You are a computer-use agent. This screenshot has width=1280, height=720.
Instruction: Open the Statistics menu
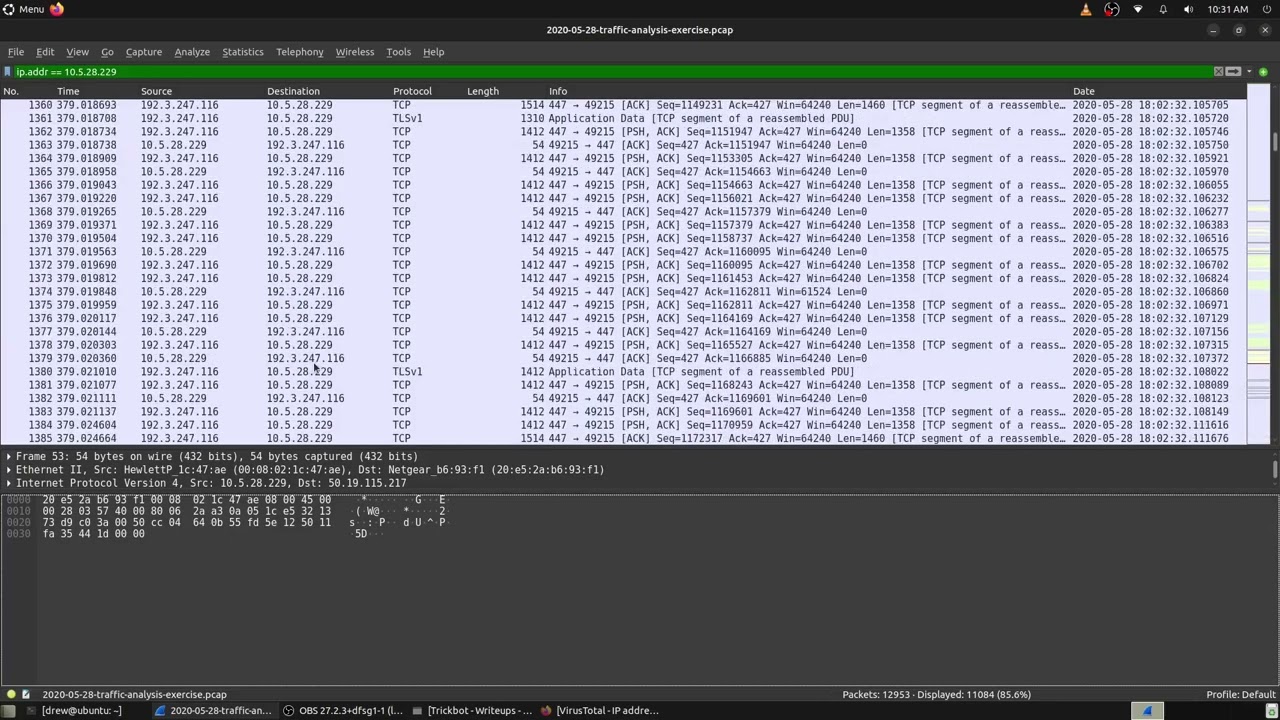(x=243, y=52)
